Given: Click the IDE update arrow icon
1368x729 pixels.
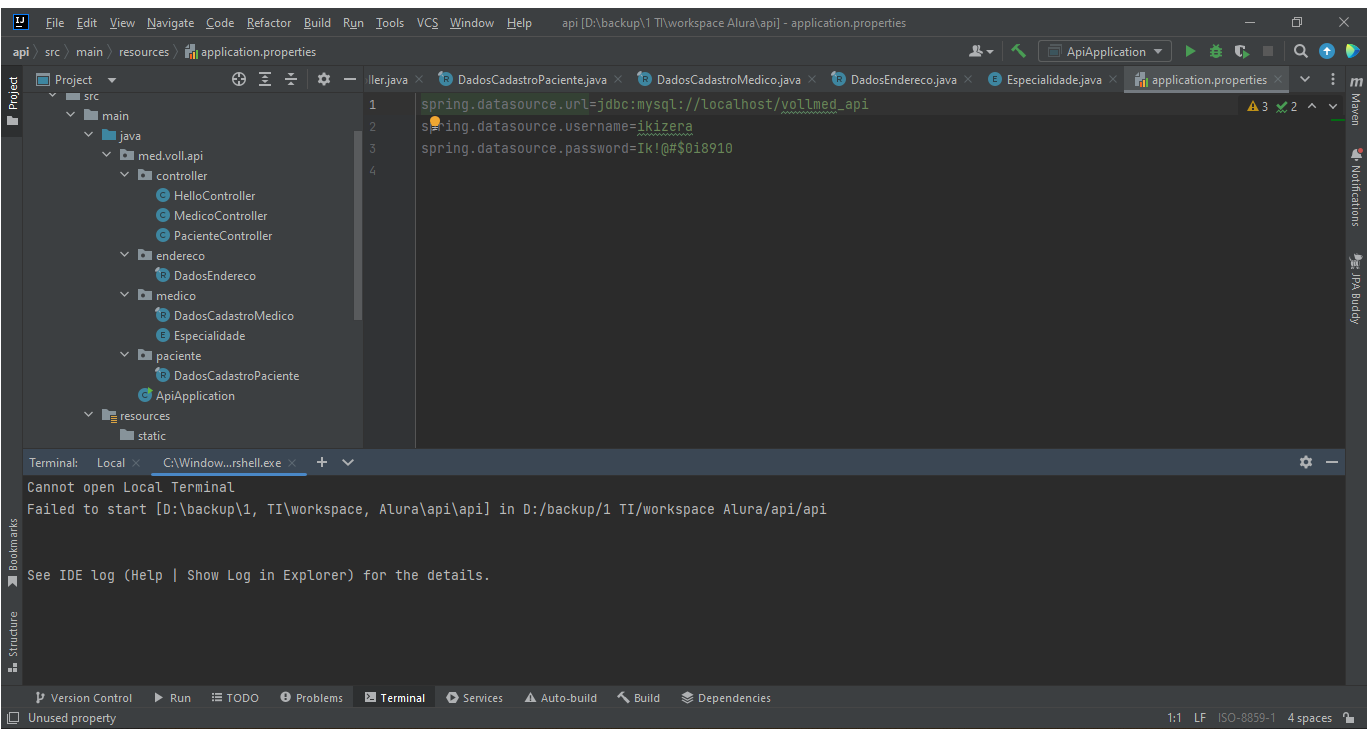Looking at the screenshot, I should click(1326, 51).
